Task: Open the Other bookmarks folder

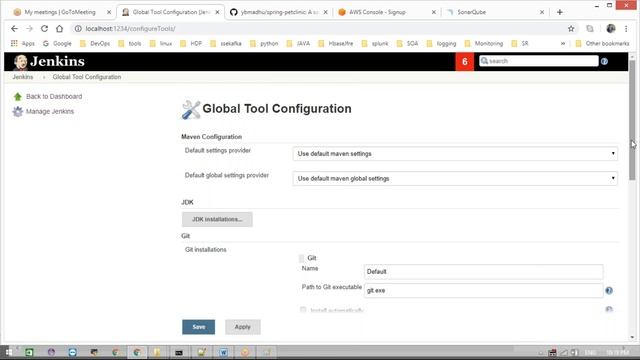Action: pyautogui.click(x=602, y=43)
